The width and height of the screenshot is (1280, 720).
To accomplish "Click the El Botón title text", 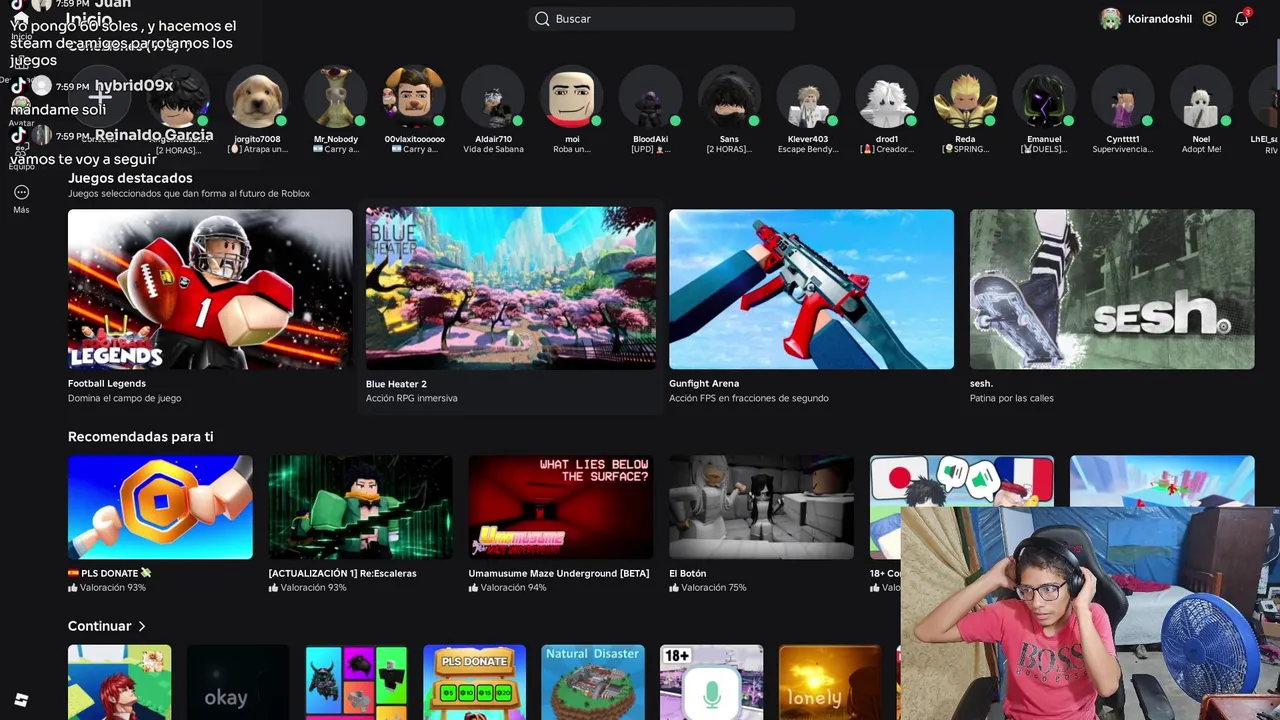I will pos(688,573).
